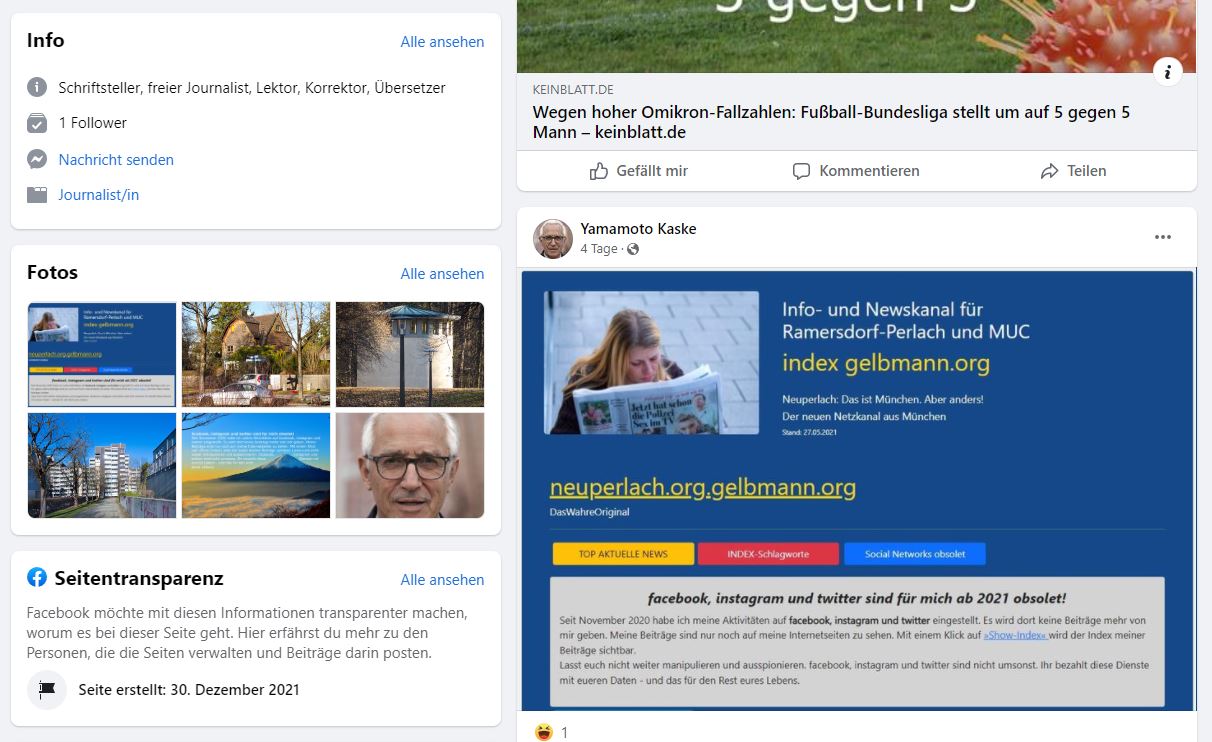Click the Nachricht senden link
Viewport: 1212px width, 742px height.
[x=116, y=160]
